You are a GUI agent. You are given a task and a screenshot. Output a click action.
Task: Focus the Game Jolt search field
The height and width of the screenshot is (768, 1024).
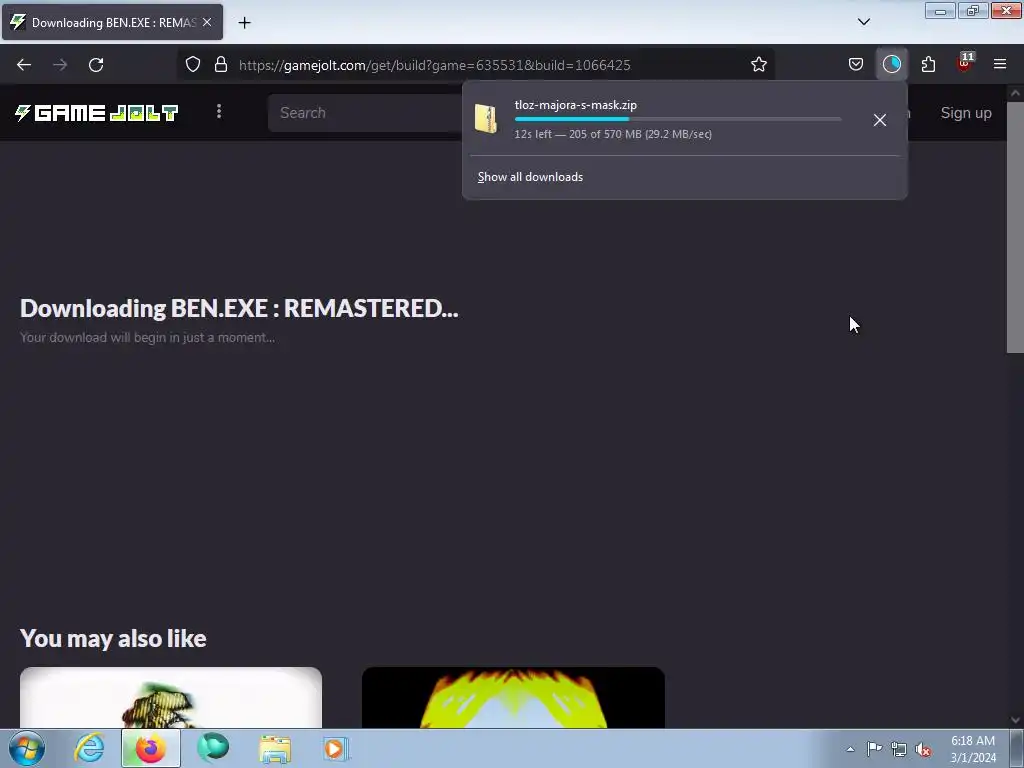tap(366, 113)
